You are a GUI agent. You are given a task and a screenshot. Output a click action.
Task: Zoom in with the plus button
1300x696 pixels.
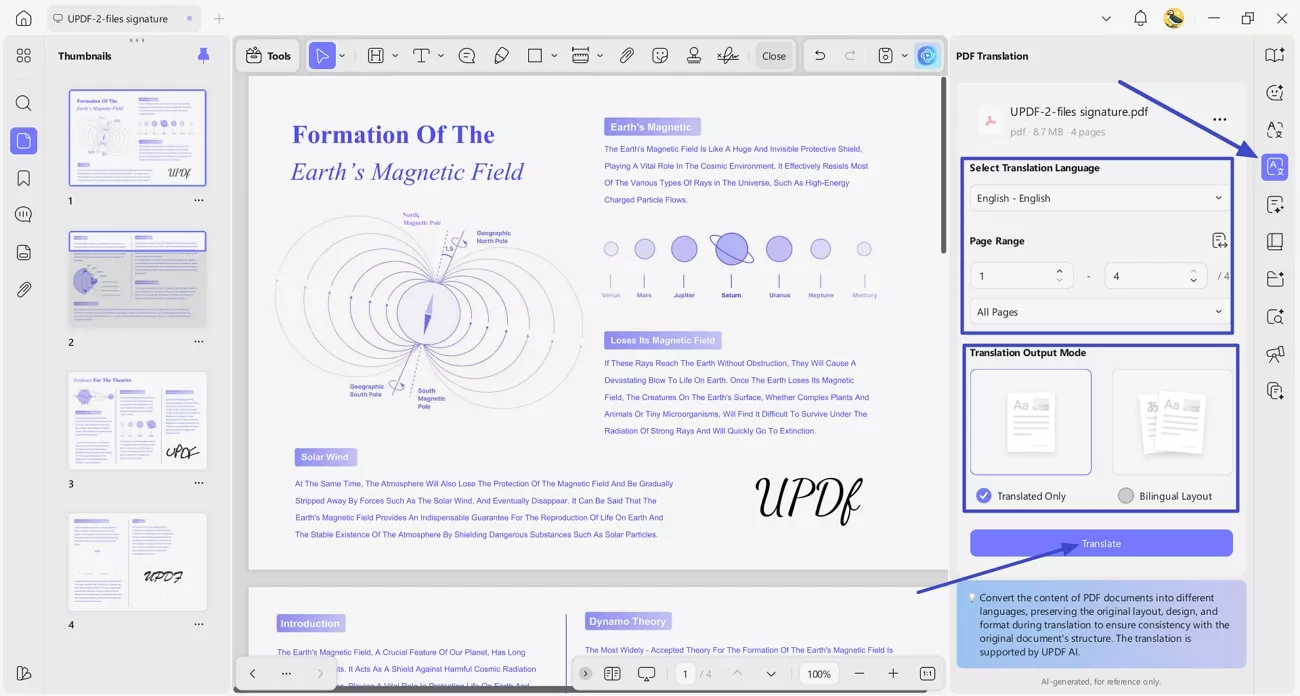click(893, 674)
